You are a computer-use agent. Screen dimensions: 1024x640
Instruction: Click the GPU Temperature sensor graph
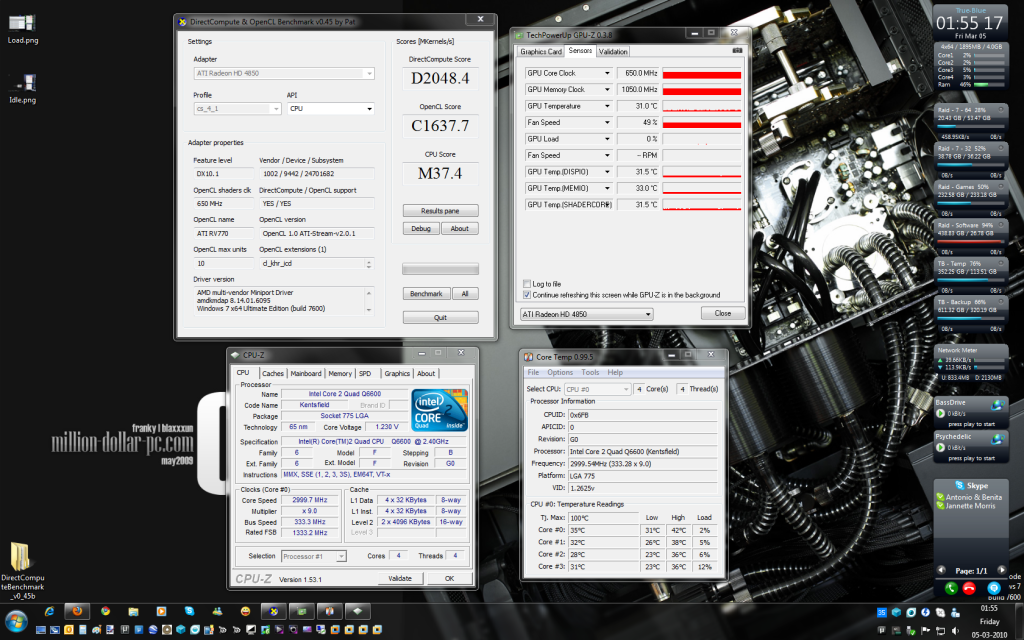click(701, 106)
